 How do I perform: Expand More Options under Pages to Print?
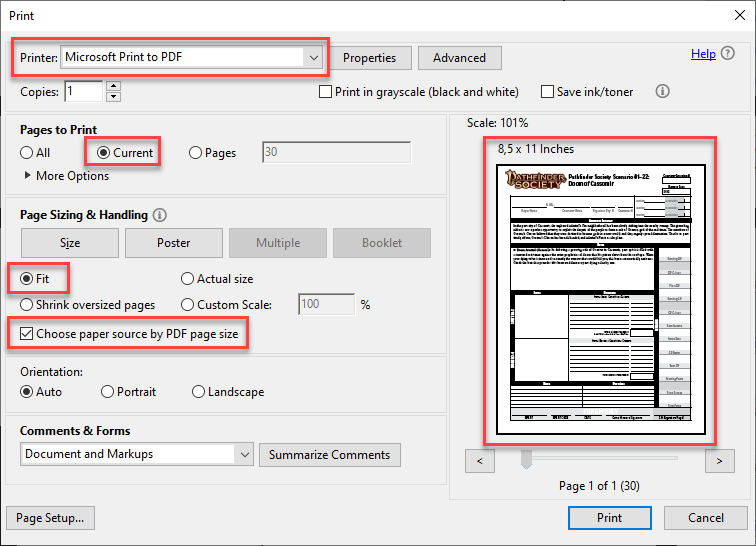tap(27, 176)
